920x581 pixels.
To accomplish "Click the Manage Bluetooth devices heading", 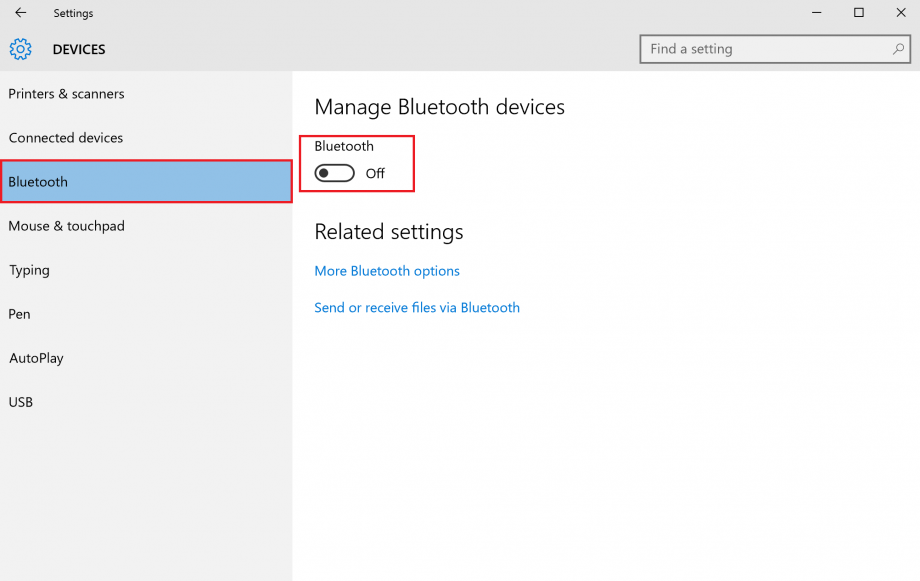I will (x=440, y=107).
